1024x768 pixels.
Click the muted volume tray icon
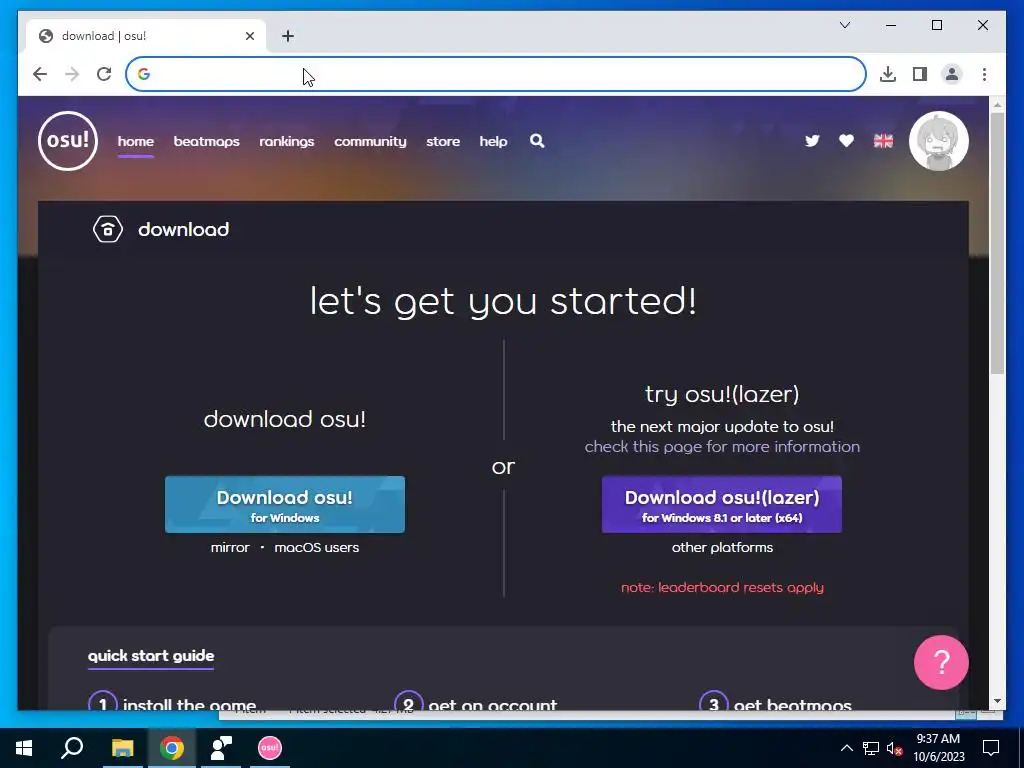pyautogui.click(x=894, y=748)
